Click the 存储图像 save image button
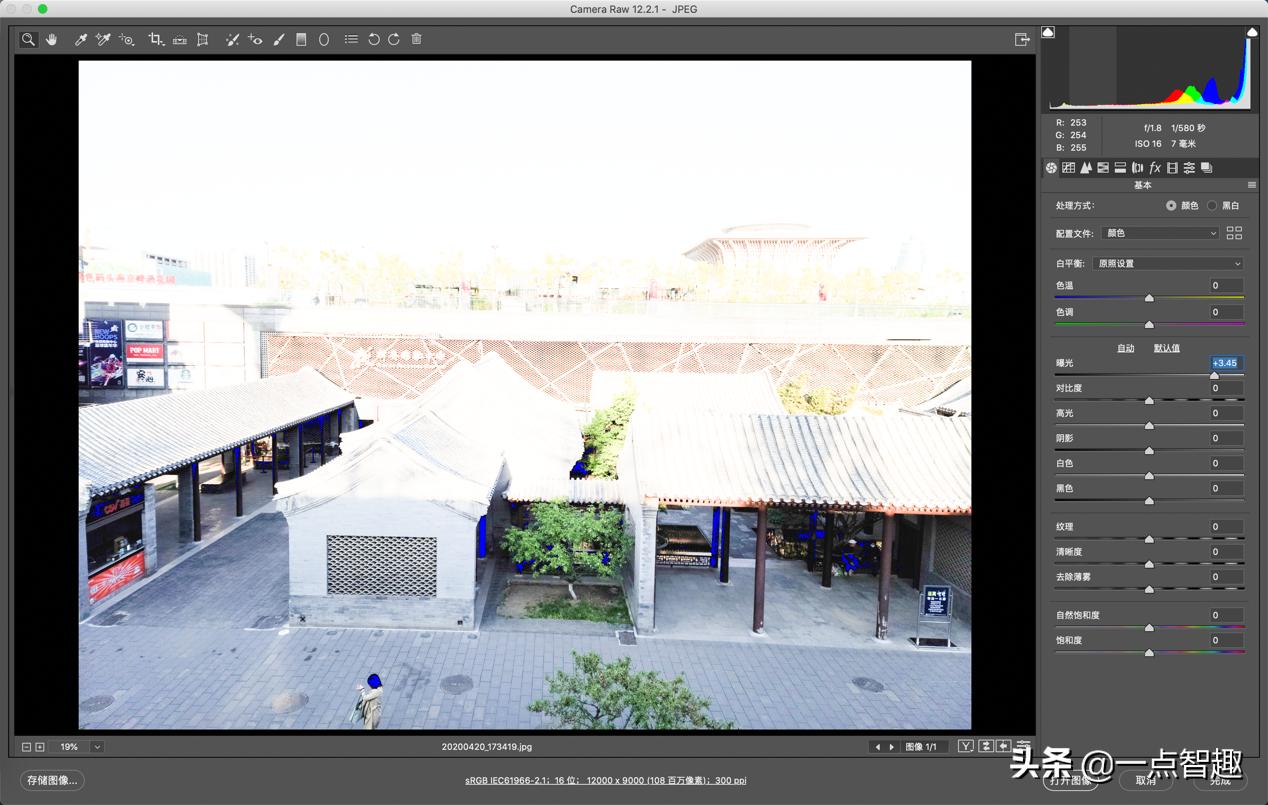This screenshot has width=1268, height=805. pos(52,780)
